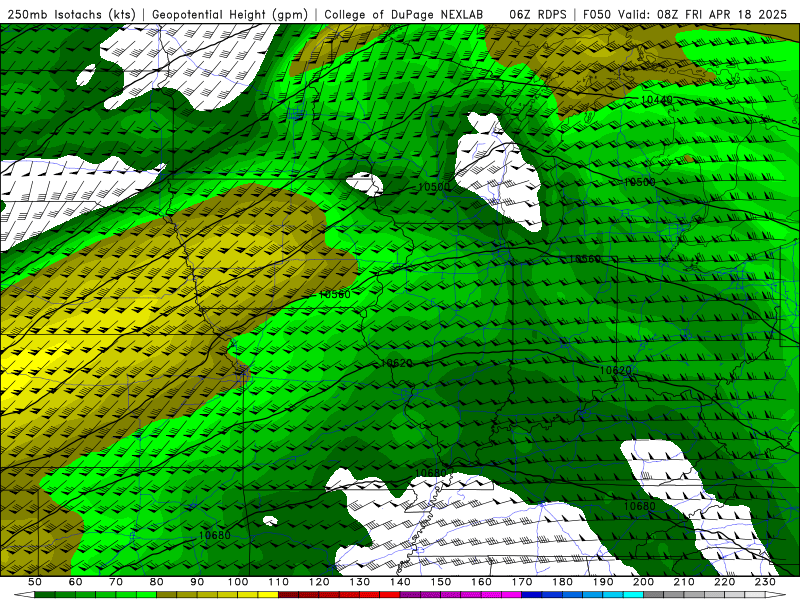Screen dimensions: 800x600
Task: Click the easternmost 10680 contour label
Action: [640, 506]
